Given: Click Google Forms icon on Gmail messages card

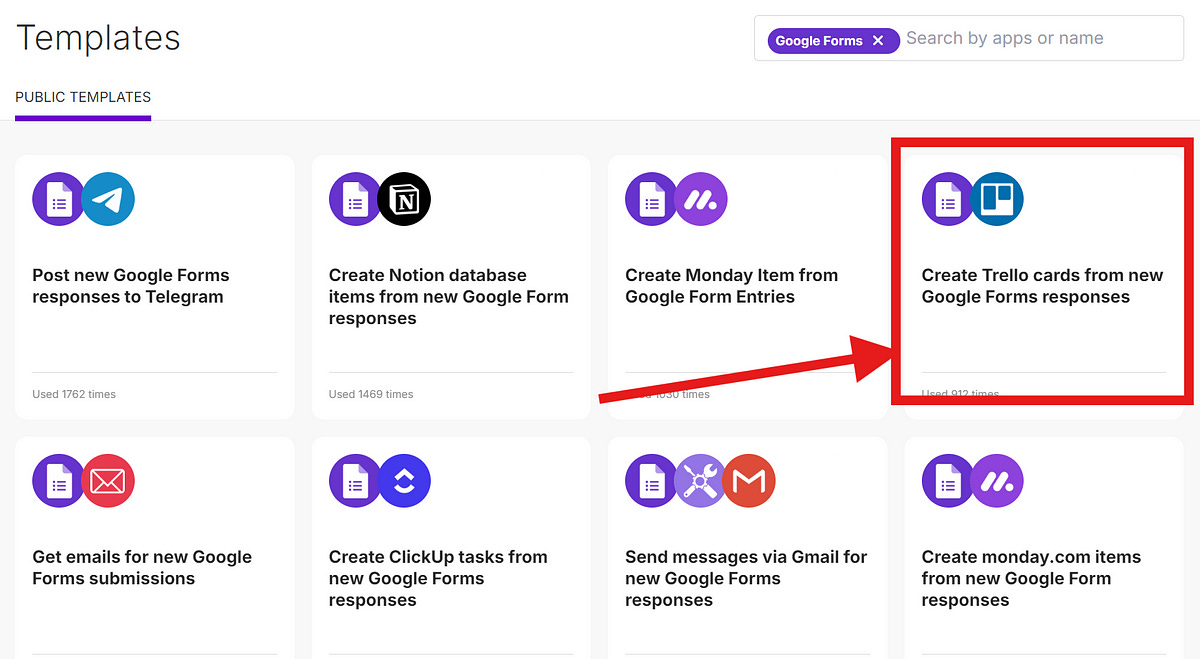Looking at the screenshot, I should pos(652,481).
